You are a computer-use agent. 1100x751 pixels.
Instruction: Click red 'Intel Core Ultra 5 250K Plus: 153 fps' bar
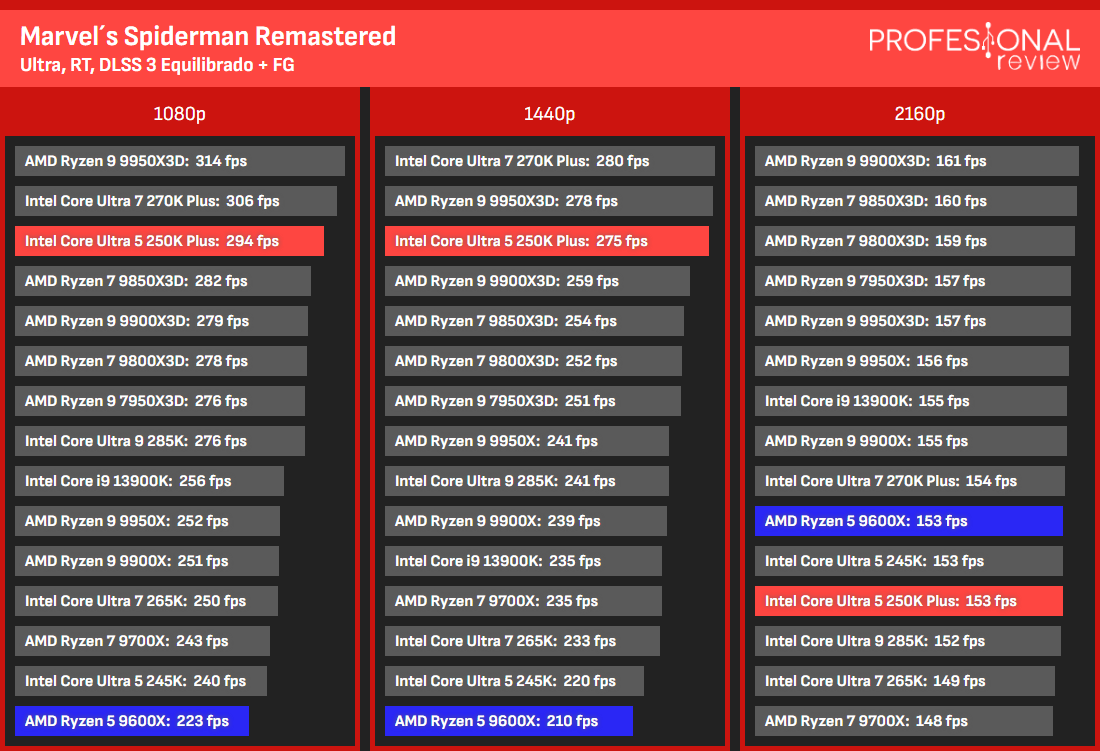909,601
